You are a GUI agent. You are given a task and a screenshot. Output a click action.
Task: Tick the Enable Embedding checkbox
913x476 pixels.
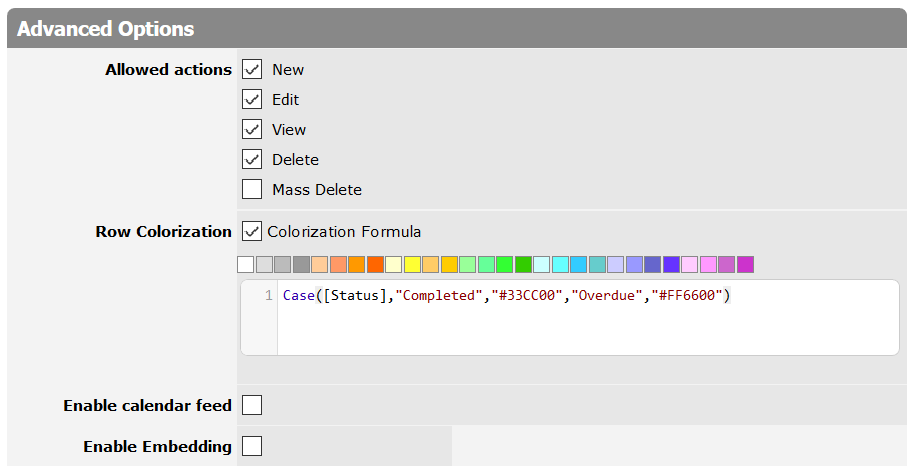252,446
